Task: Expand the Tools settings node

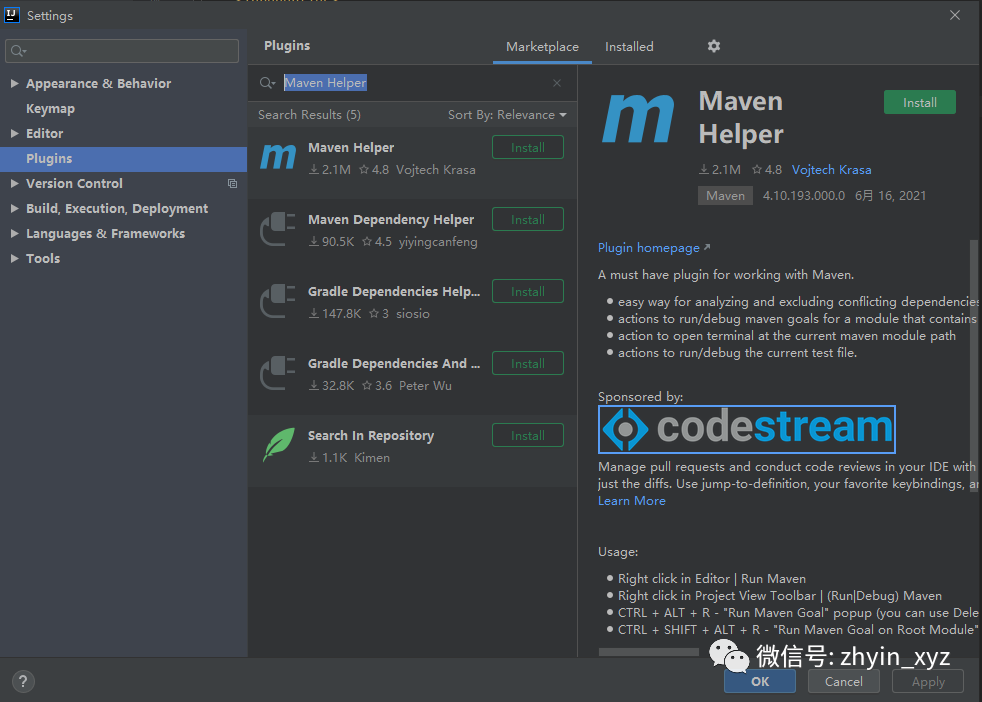Action: pyautogui.click(x=14, y=258)
